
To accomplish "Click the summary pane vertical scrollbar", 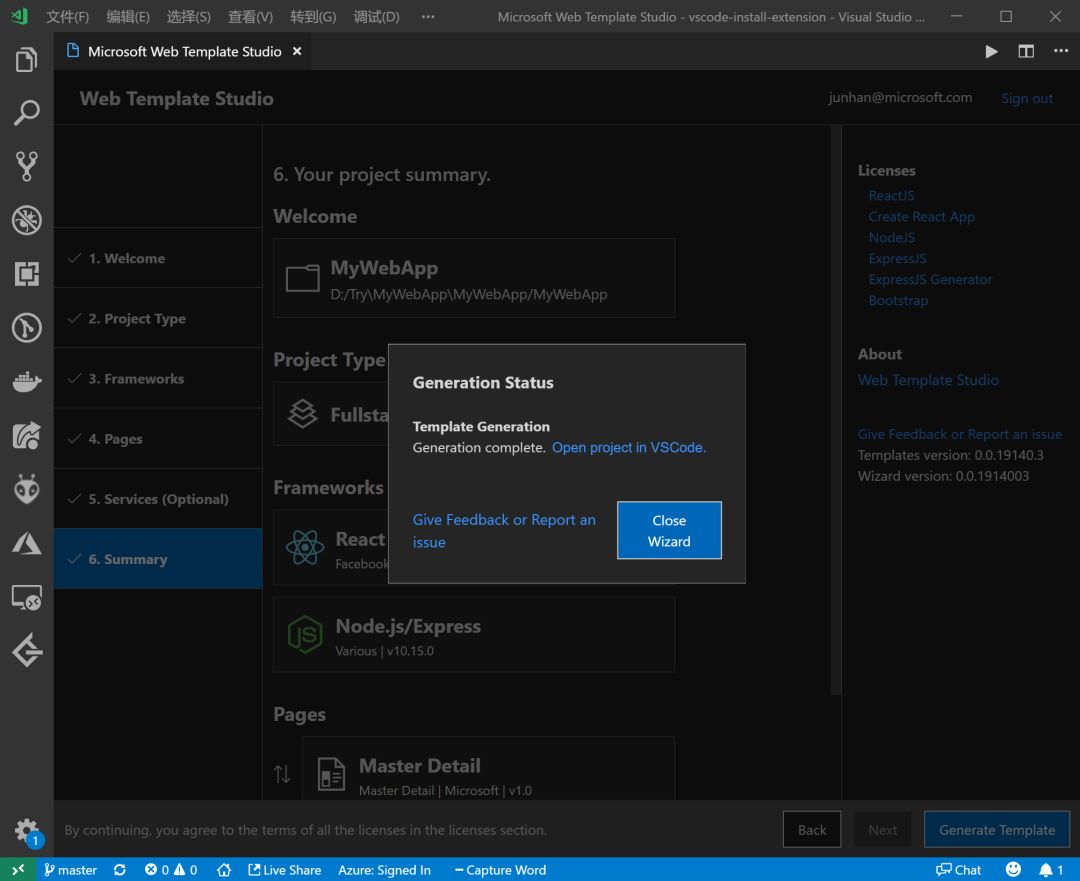I will tap(835, 410).
